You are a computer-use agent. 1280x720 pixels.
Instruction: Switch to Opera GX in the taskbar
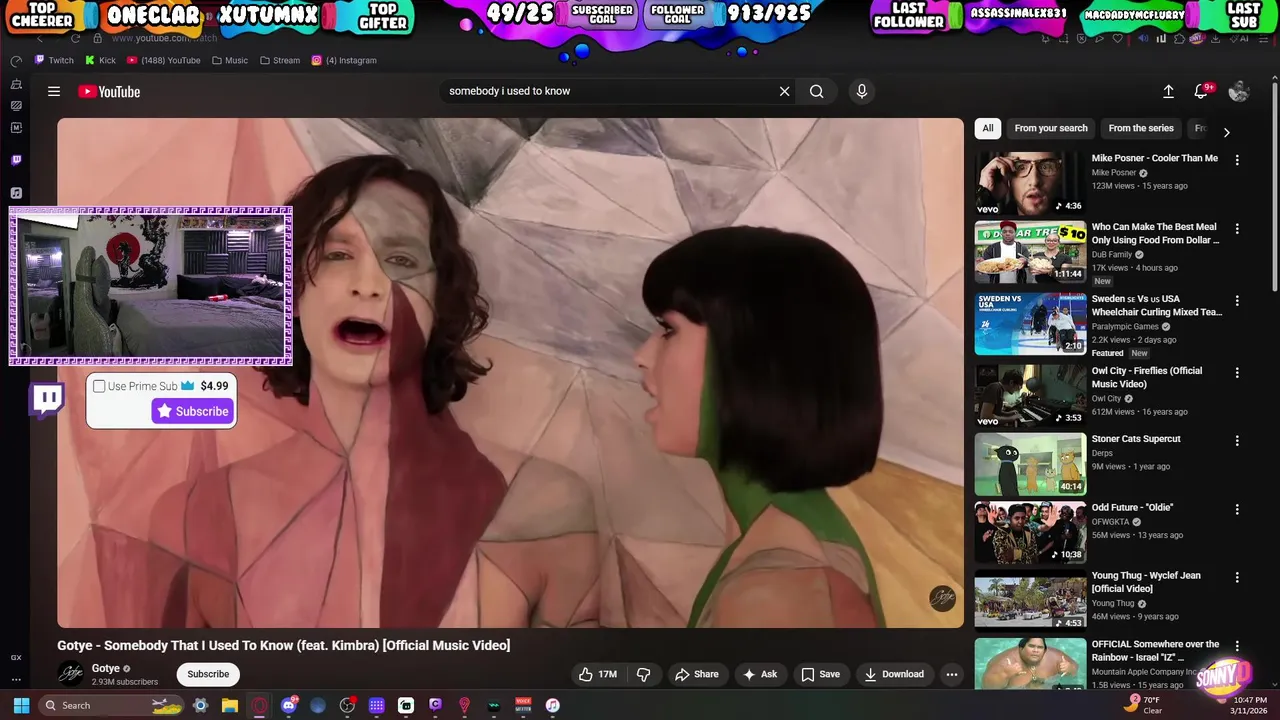(260, 705)
